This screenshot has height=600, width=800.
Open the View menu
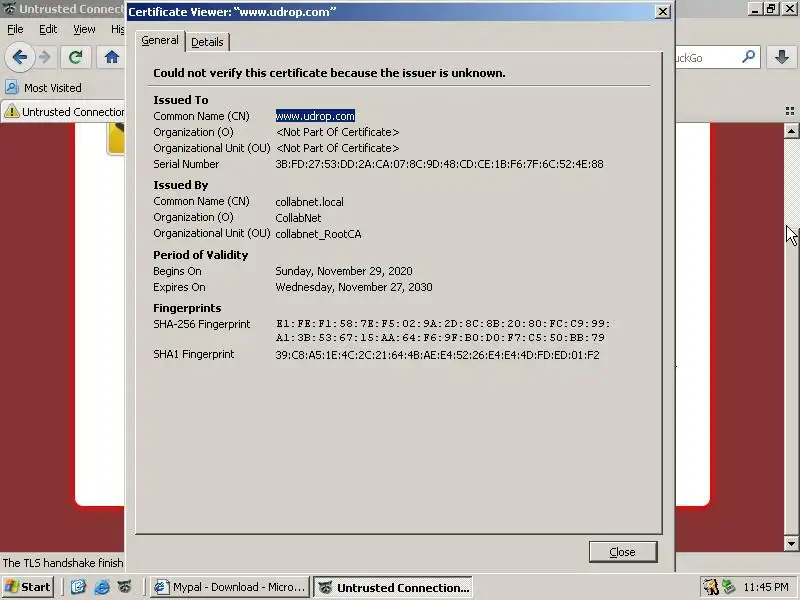[84, 29]
